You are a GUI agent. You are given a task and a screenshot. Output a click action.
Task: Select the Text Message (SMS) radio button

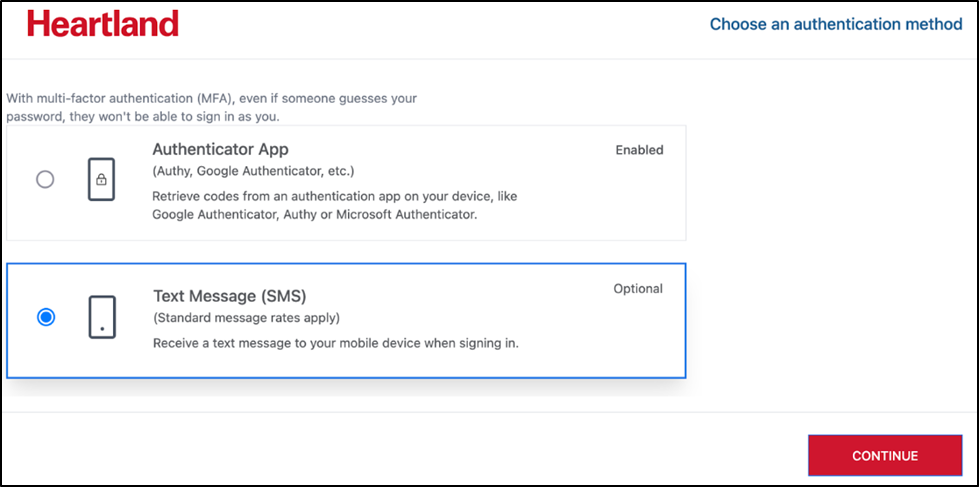point(46,317)
